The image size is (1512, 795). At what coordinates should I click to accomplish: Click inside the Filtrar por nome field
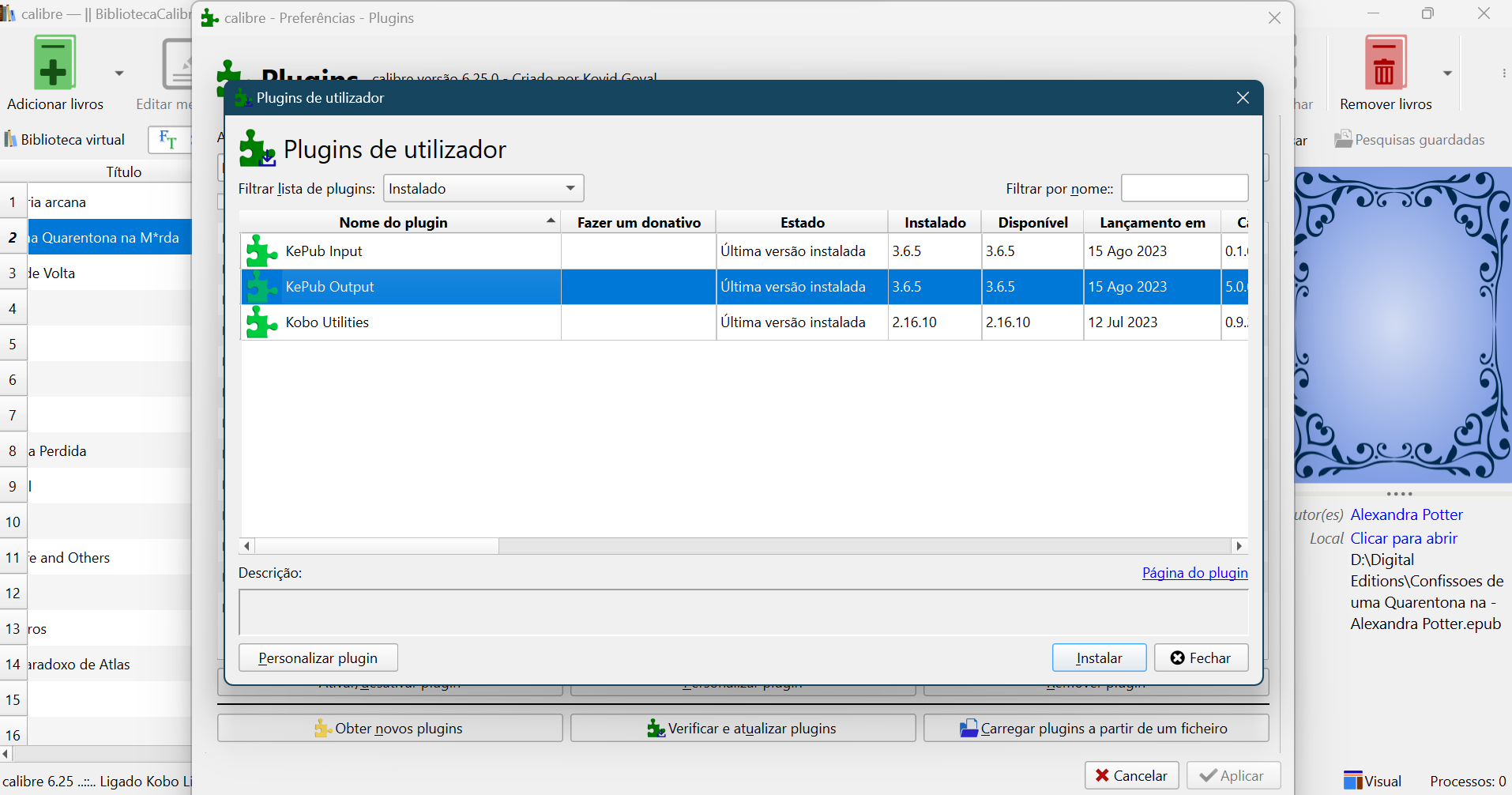coord(1184,189)
